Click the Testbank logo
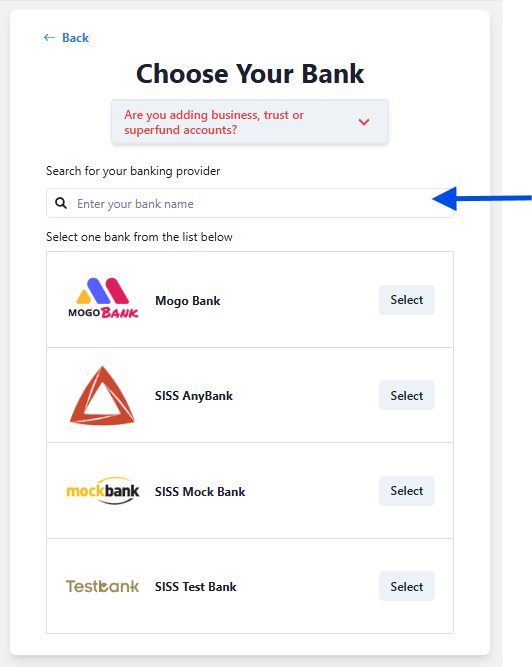Screen dimensions: 532x667 click(102, 586)
